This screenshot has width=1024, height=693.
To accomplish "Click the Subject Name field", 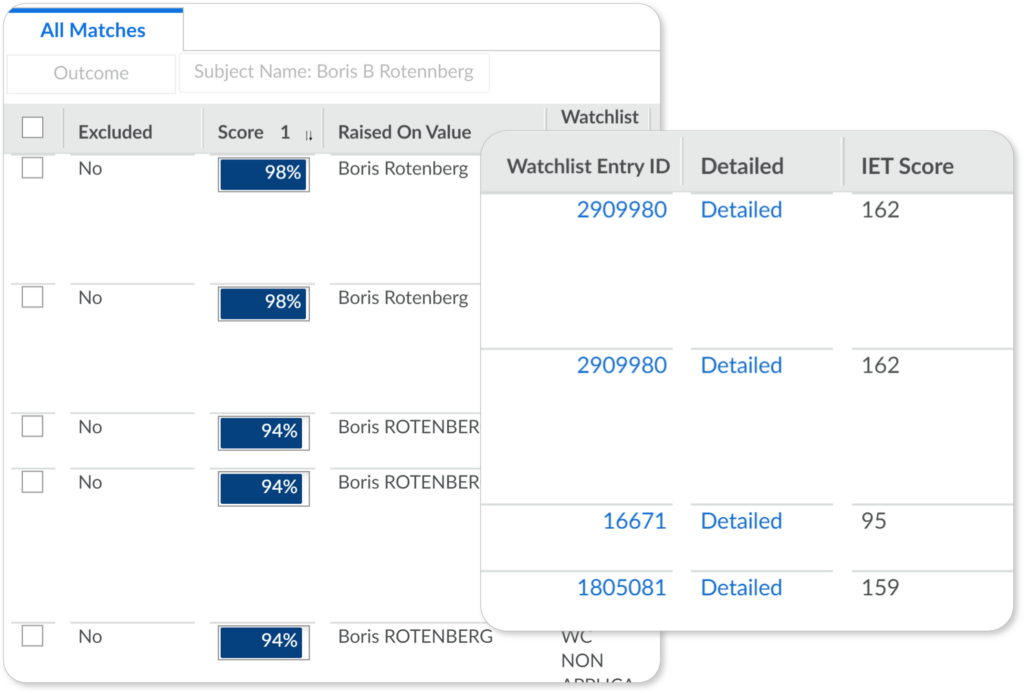I will (x=334, y=73).
